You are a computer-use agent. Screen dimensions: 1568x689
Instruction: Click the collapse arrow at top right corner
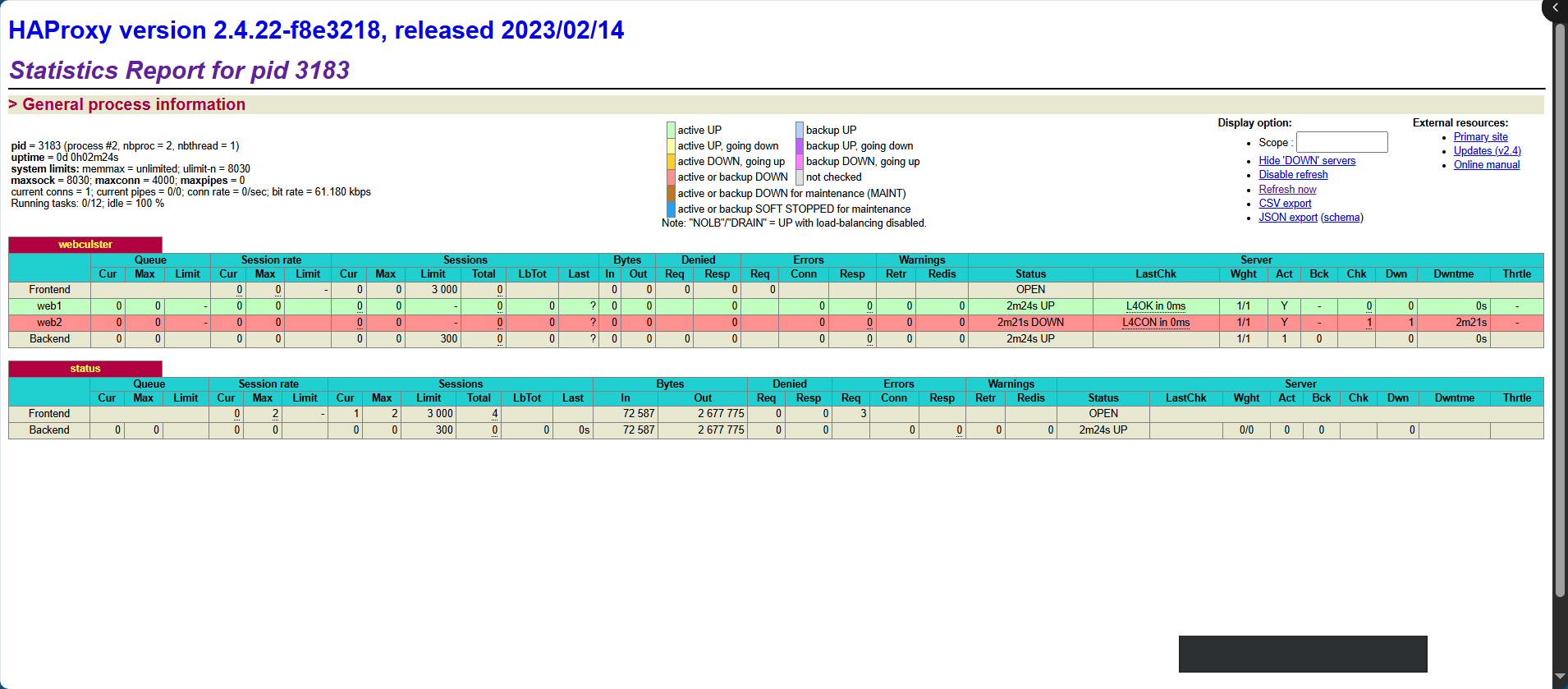click(1555, 8)
